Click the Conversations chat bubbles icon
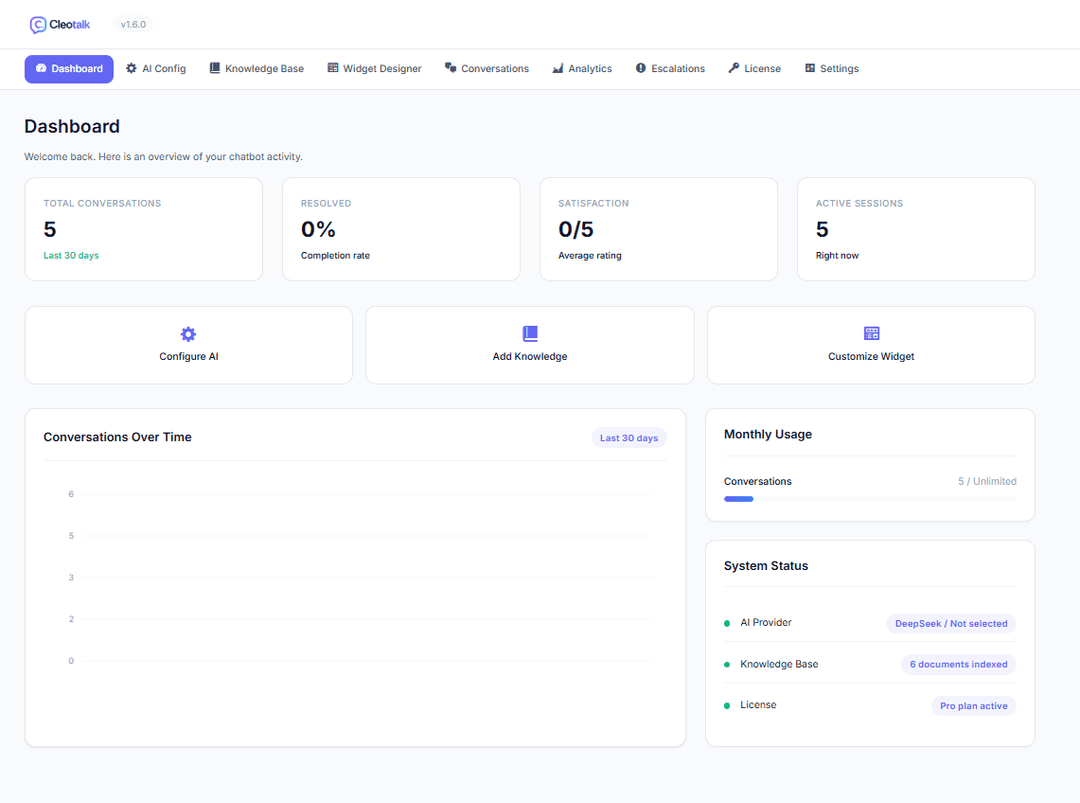The height and width of the screenshot is (803, 1080). [x=450, y=68]
